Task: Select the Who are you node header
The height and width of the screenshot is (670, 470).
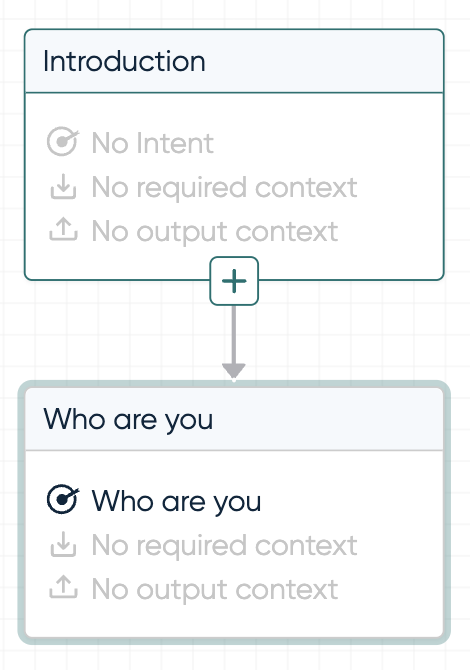Action: coord(234,419)
